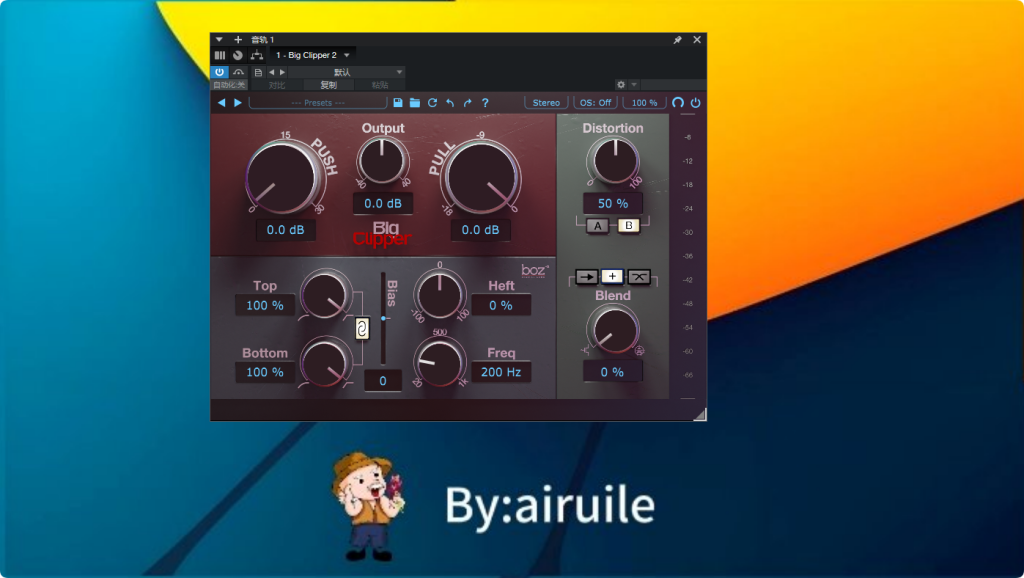Viewport: 1024px width, 578px height.
Task: Click the PUSH 0.0 dB value field
Action: point(285,230)
